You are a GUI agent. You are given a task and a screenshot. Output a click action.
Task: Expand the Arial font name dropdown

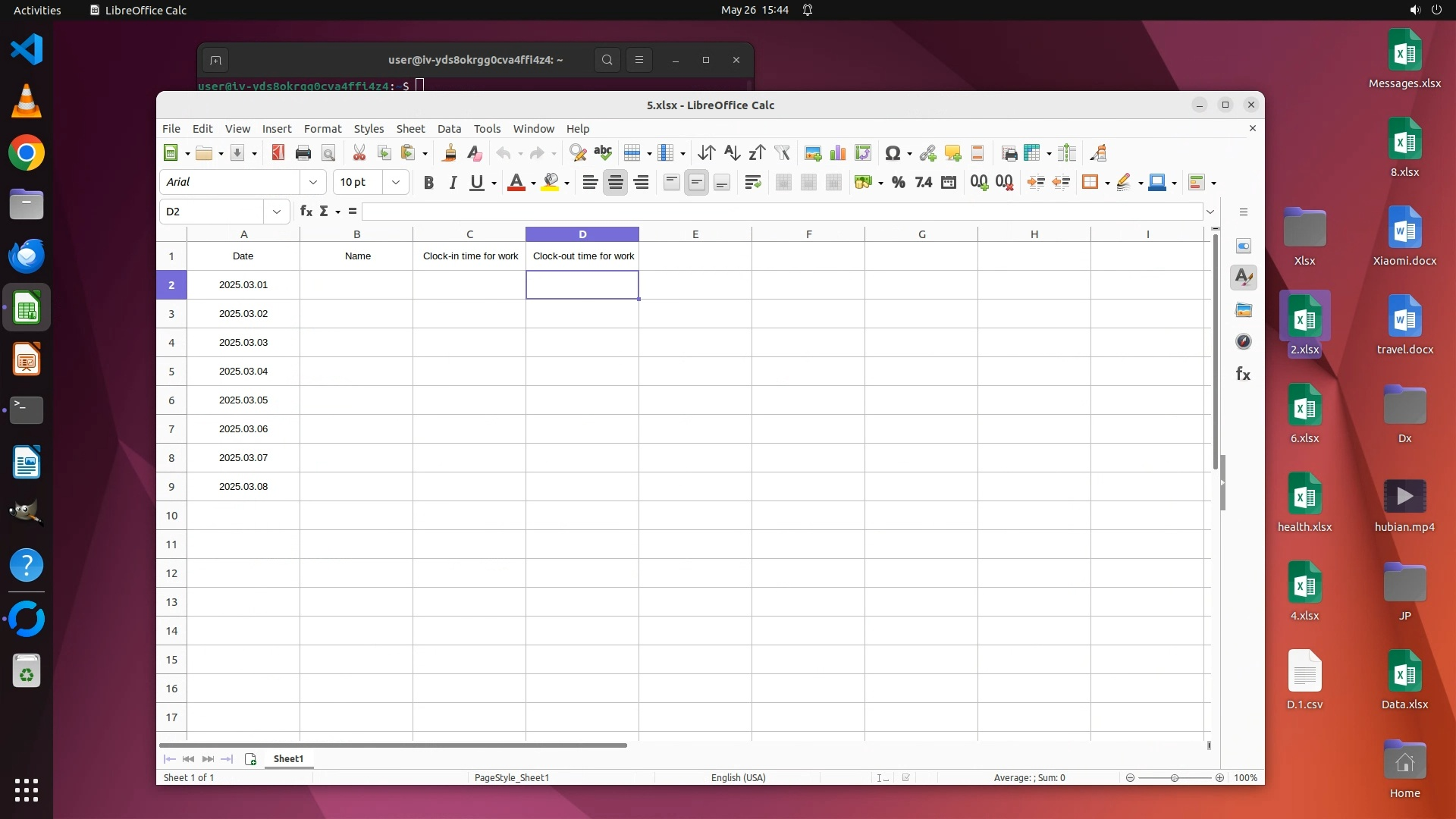point(313,182)
